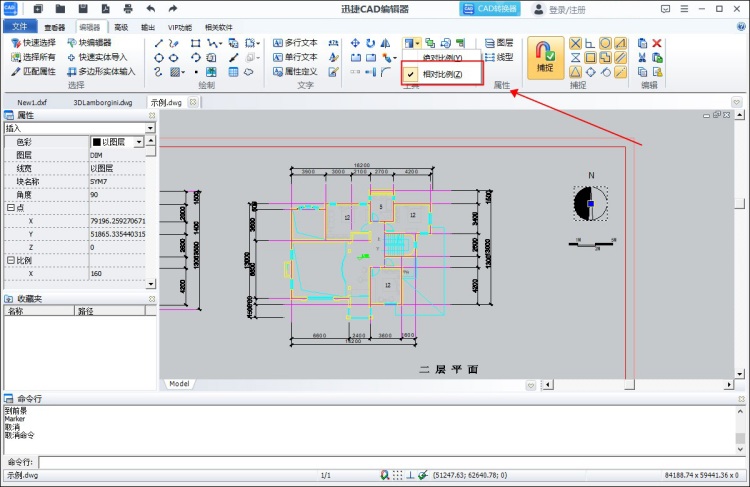This screenshot has width=750, height=487.
Task: Export to PDF using the PDF icon
Action: coord(106,9)
